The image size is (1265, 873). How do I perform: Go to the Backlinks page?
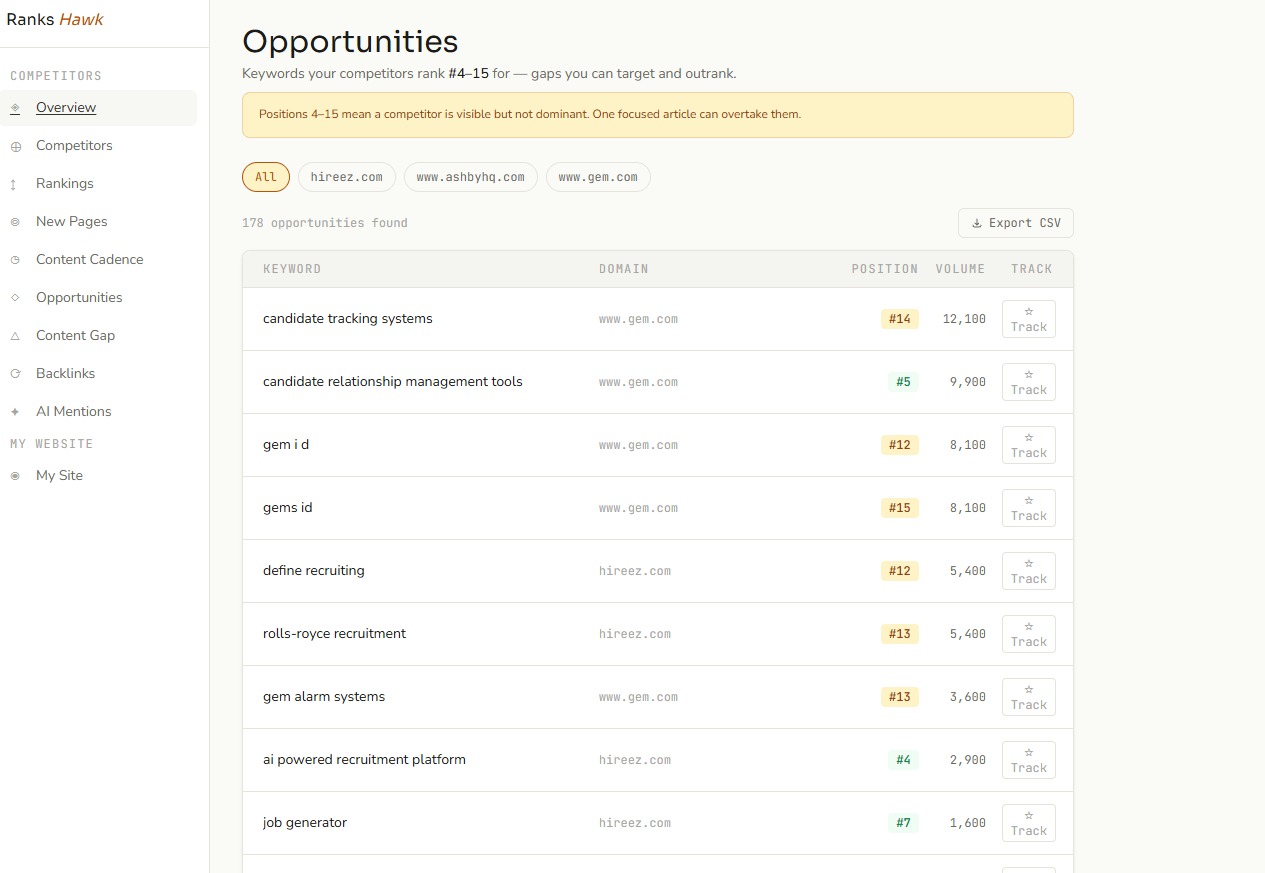coord(99,374)
